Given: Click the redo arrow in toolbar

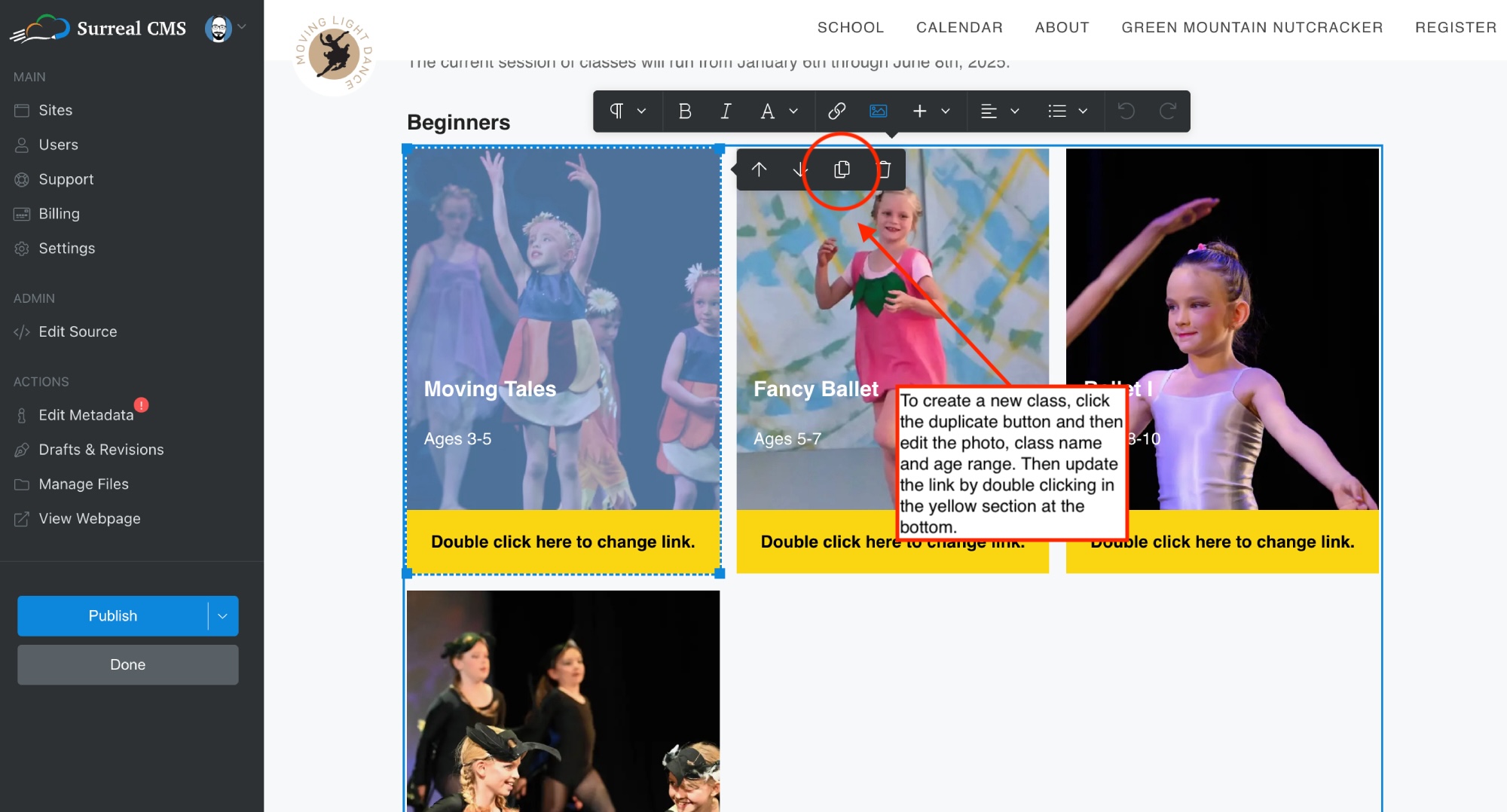Looking at the screenshot, I should tap(1168, 111).
